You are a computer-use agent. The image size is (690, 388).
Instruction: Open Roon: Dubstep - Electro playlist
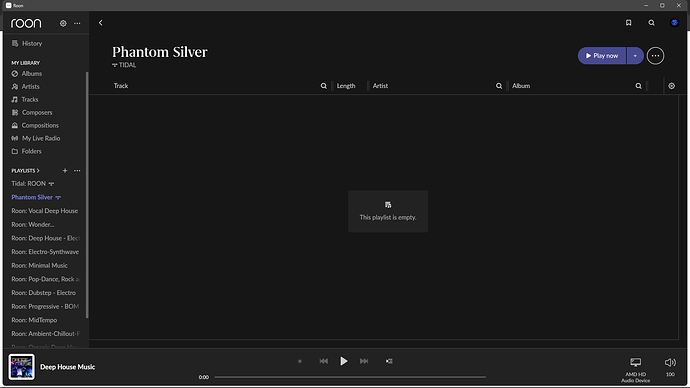coord(44,293)
